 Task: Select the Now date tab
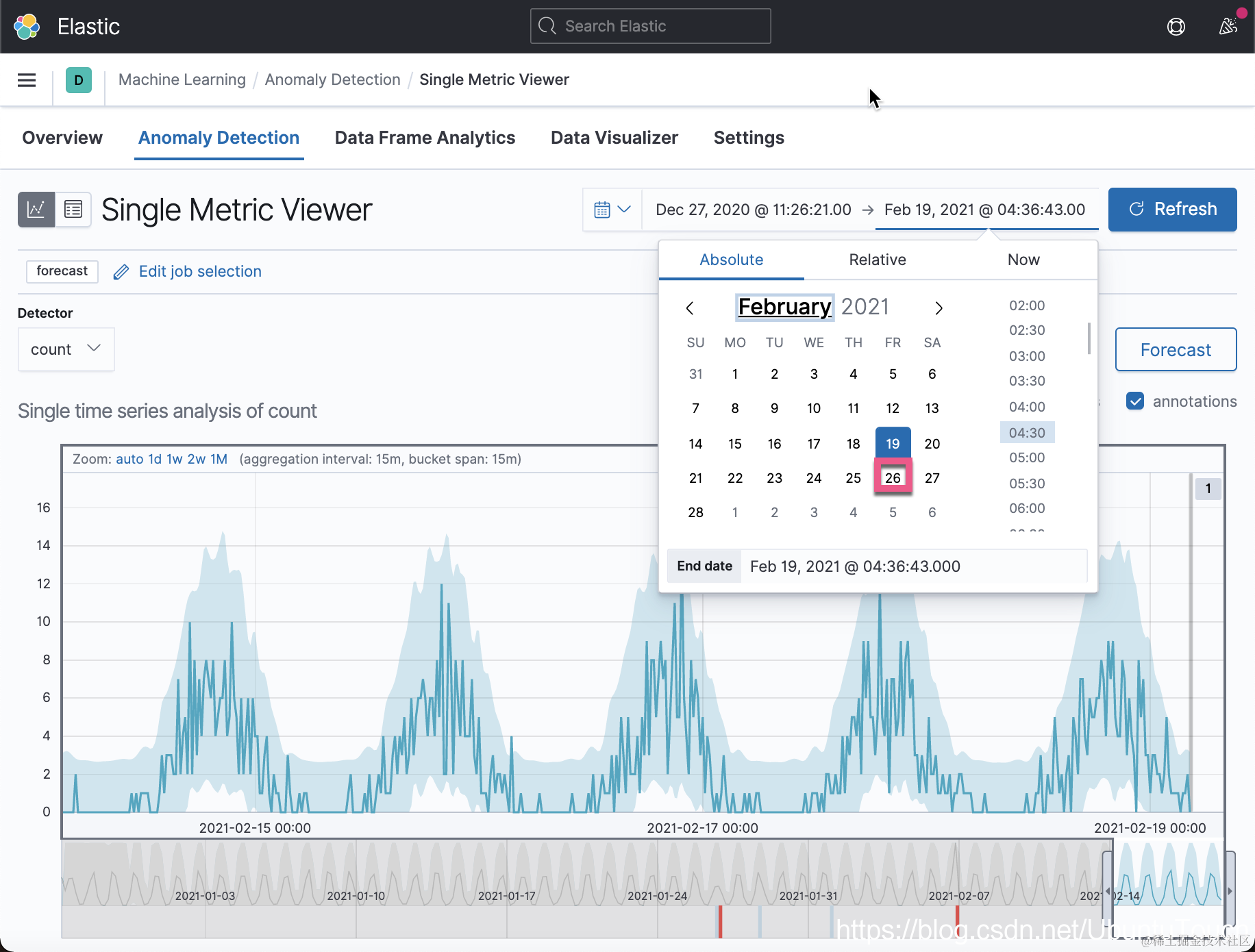tap(1023, 260)
